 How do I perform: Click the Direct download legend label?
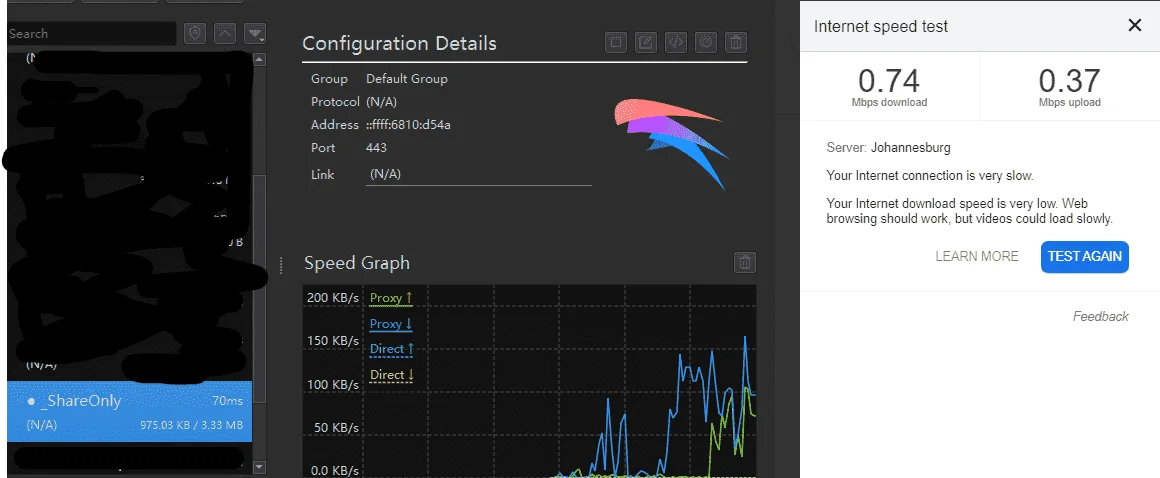(x=391, y=375)
